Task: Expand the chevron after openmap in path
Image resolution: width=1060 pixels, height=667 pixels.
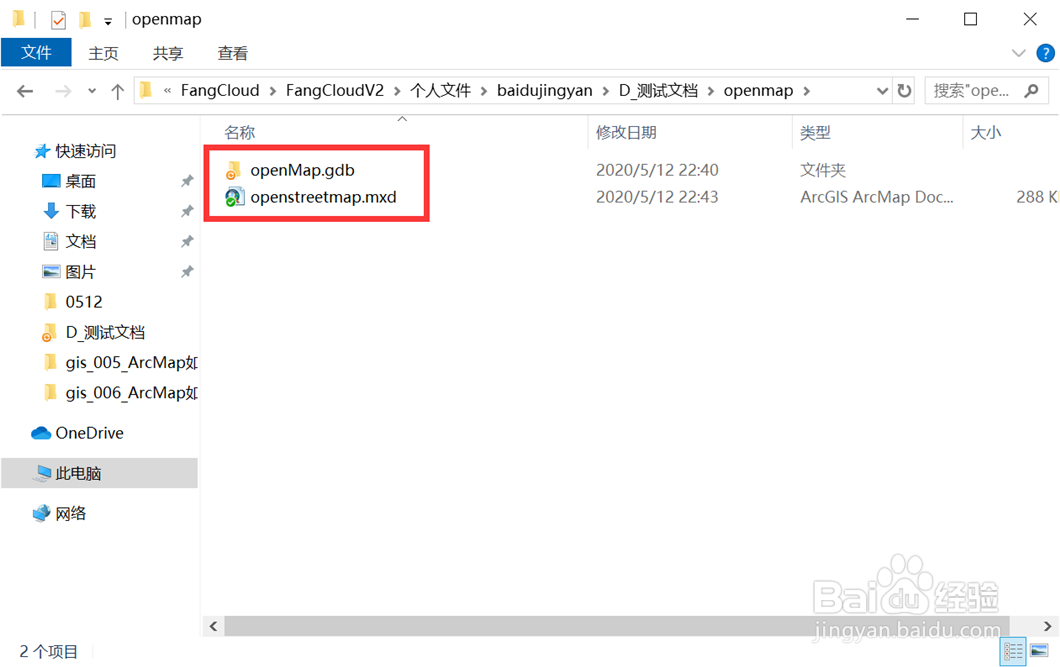Action: pos(806,91)
